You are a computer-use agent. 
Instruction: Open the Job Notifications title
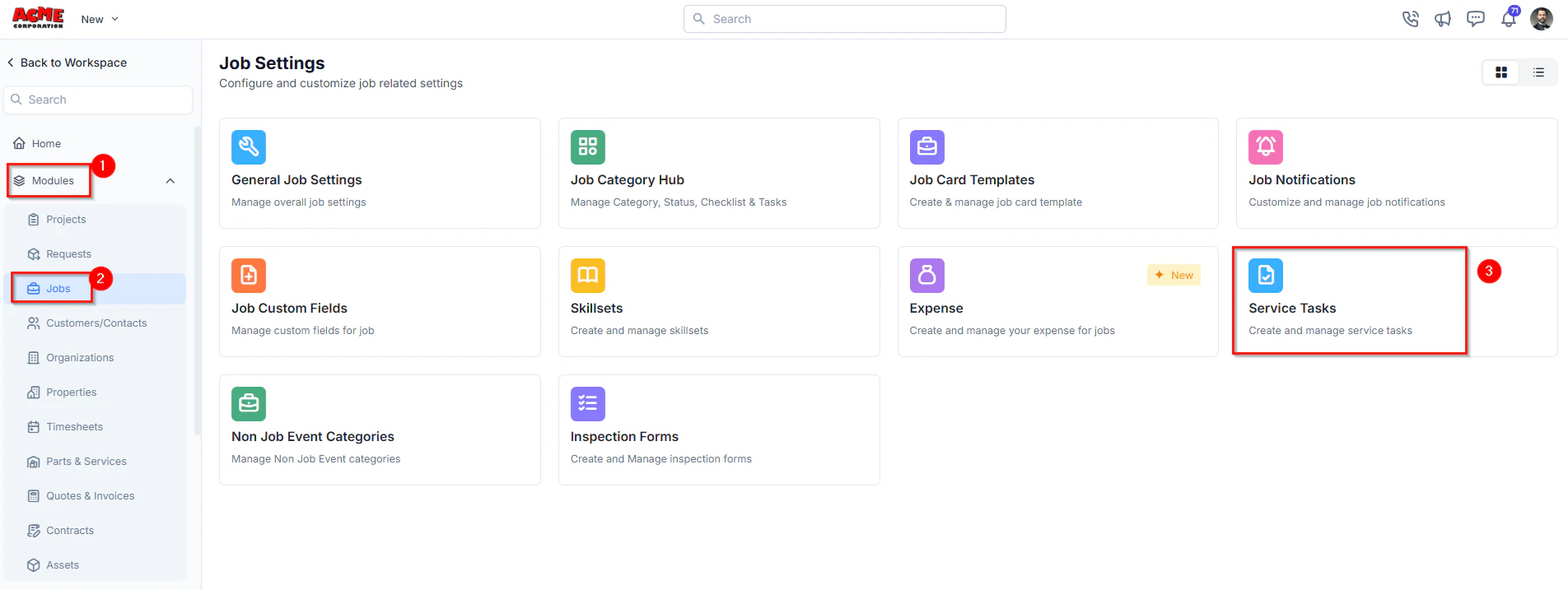pos(1302,180)
